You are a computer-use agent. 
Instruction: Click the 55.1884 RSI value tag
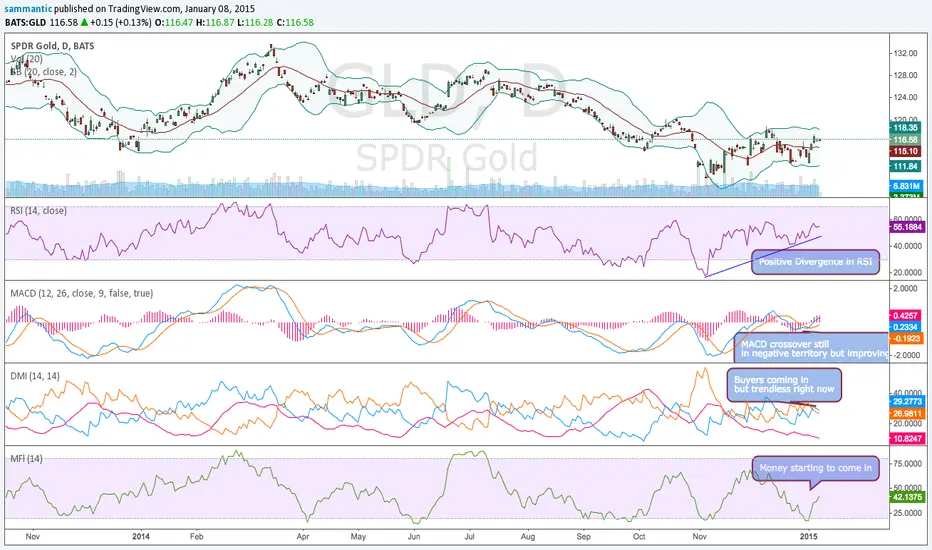click(x=907, y=227)
